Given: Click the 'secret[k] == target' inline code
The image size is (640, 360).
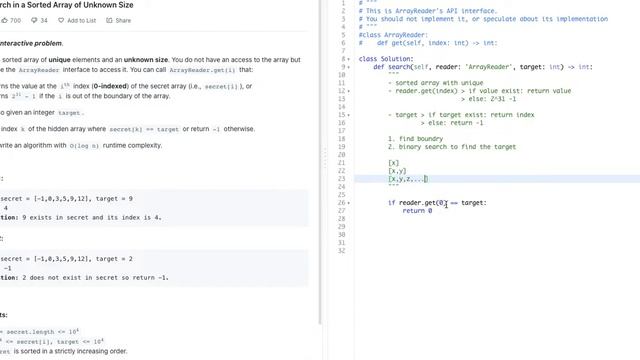Looking at the screenshot, I should click(144, 129).
